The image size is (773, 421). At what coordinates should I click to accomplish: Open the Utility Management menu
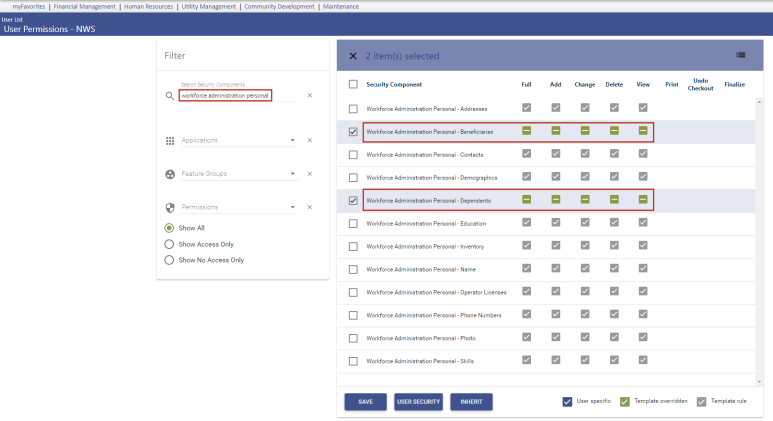tap(209, 6)
